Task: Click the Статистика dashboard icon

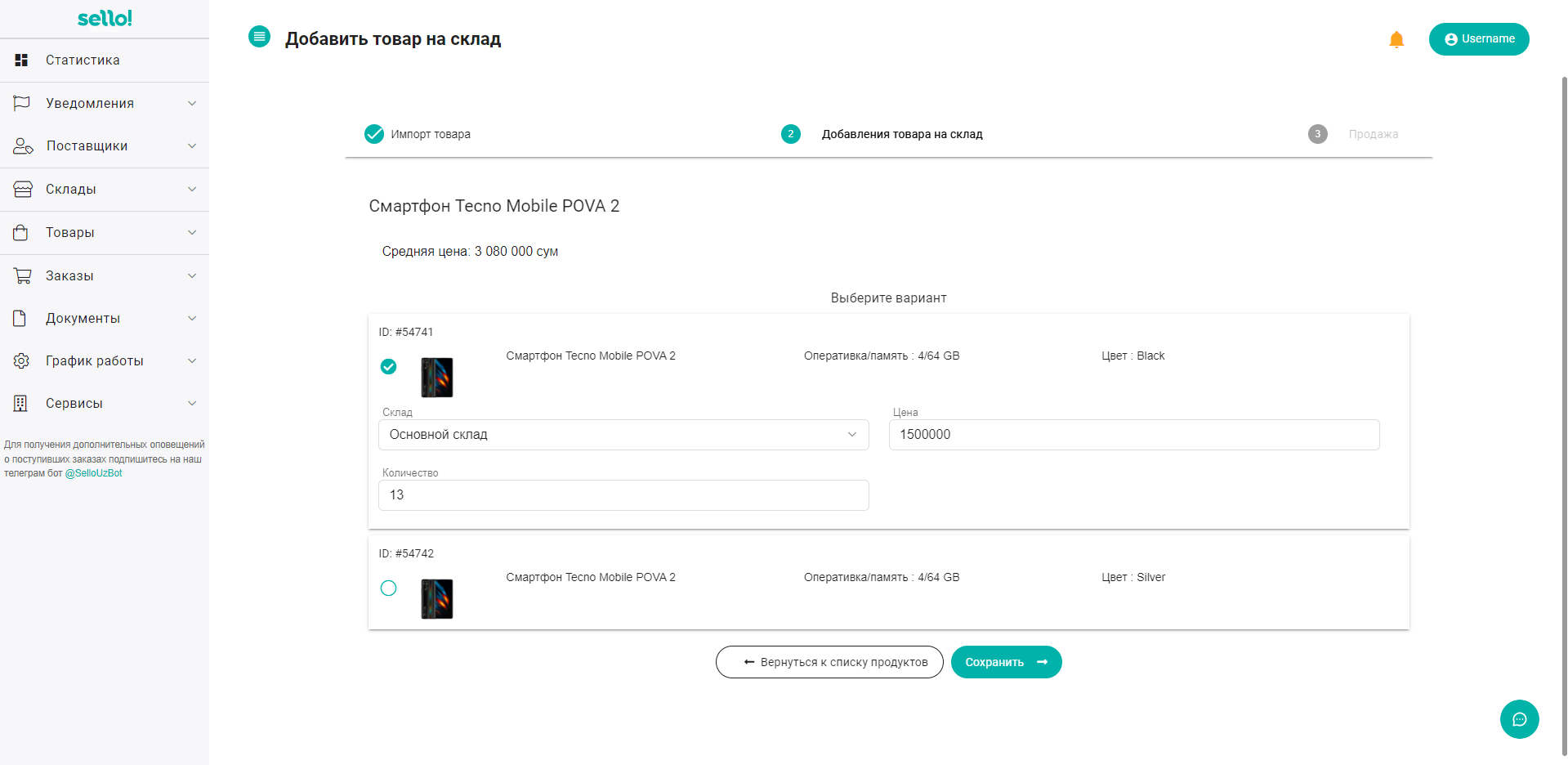Action: (x=21, y=60)
